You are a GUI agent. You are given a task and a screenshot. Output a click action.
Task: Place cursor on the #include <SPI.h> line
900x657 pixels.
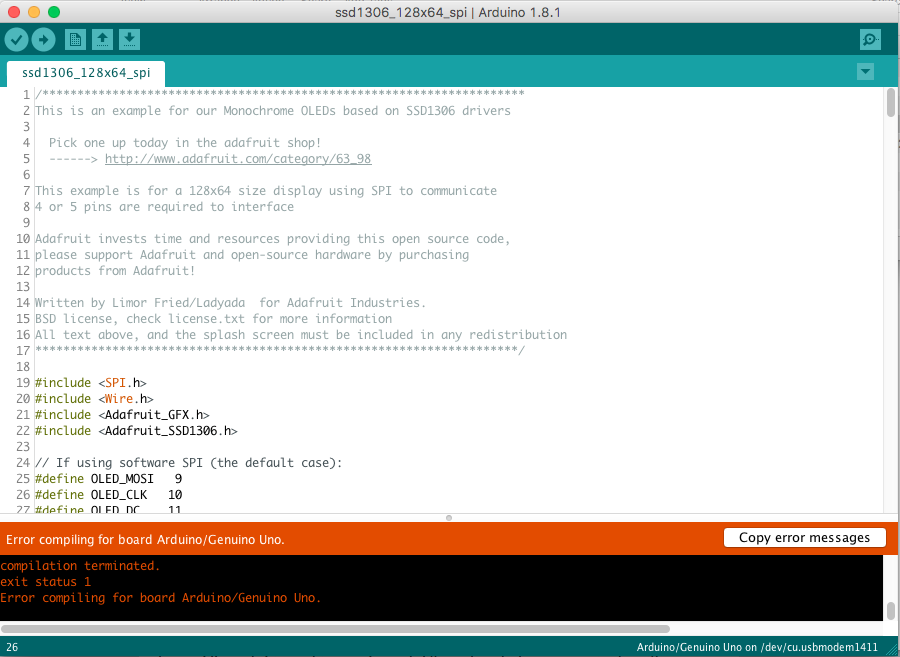[90, 382]
